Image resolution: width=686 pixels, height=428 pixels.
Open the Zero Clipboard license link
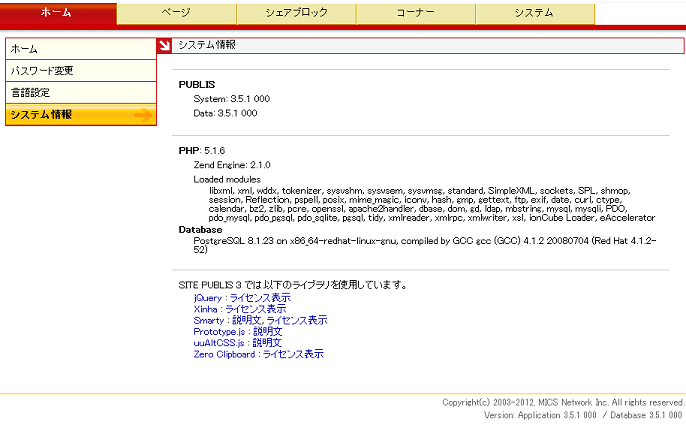[x=293, y=354]
